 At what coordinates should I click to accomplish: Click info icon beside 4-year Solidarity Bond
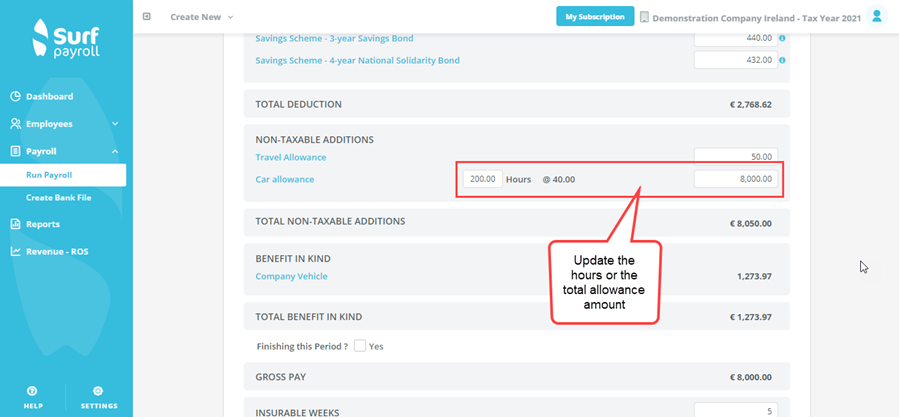(x=781, y=60)
